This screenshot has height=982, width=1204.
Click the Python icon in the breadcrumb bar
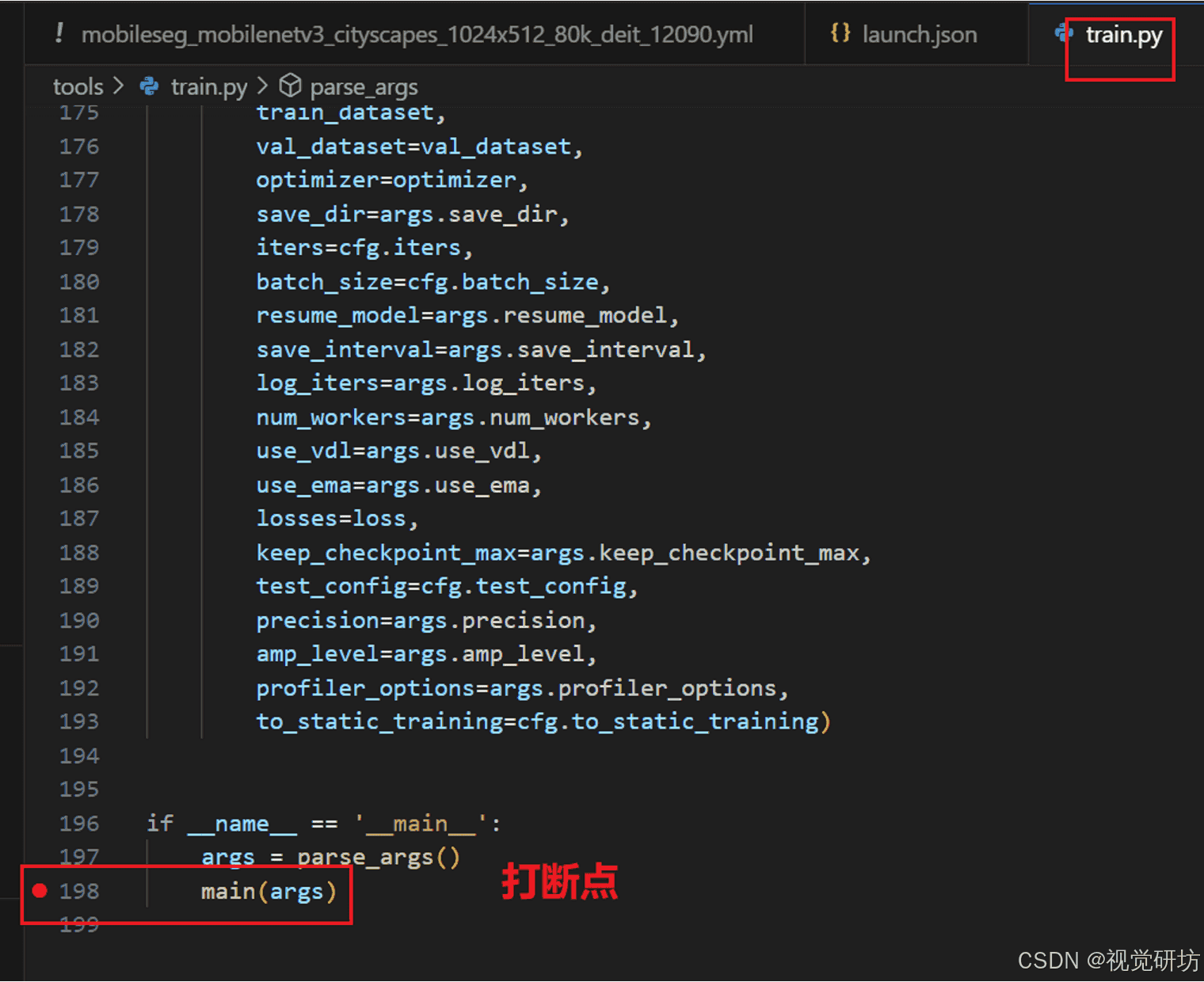148,86
